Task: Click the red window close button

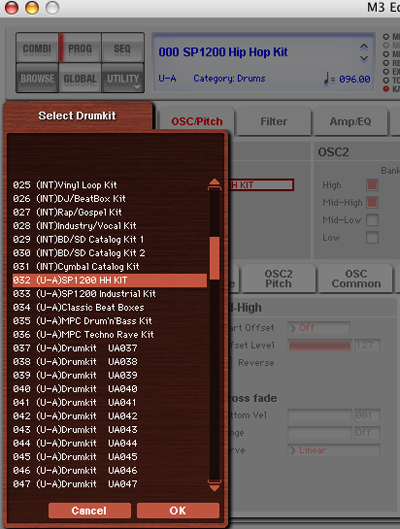Action: click(x=11, y=8)
